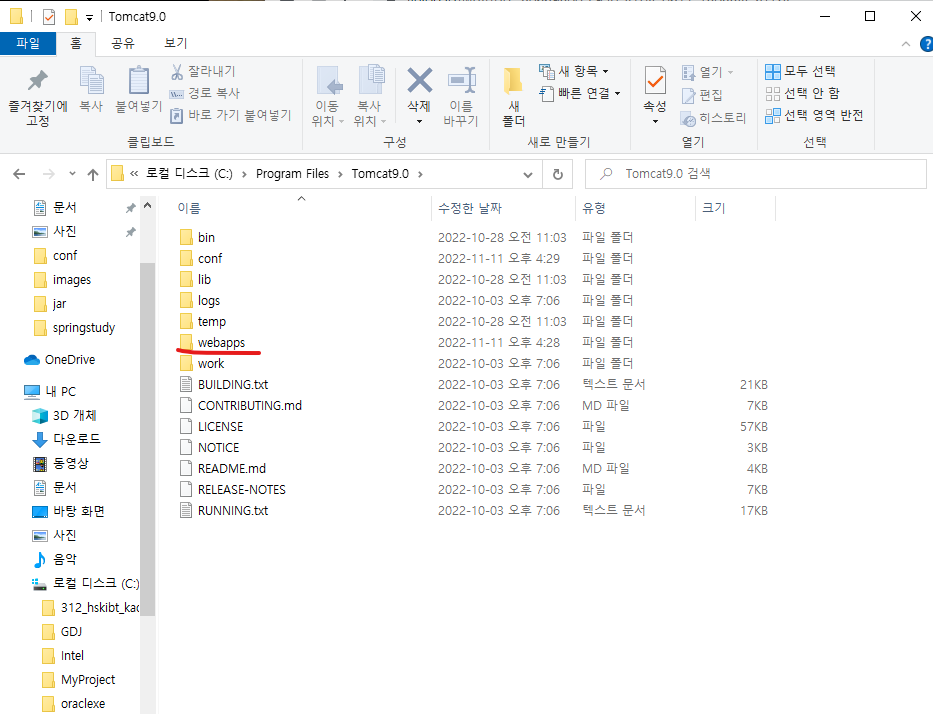Click History (히스토리) in ribbon
The width and height of the screenshot is (933, 714).
pos(713,118)
